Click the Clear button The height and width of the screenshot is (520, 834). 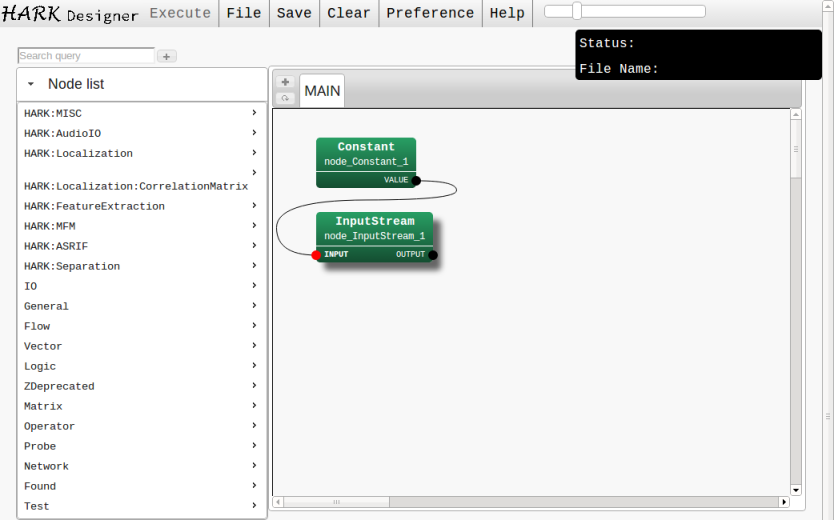click(x=349, y=13)
